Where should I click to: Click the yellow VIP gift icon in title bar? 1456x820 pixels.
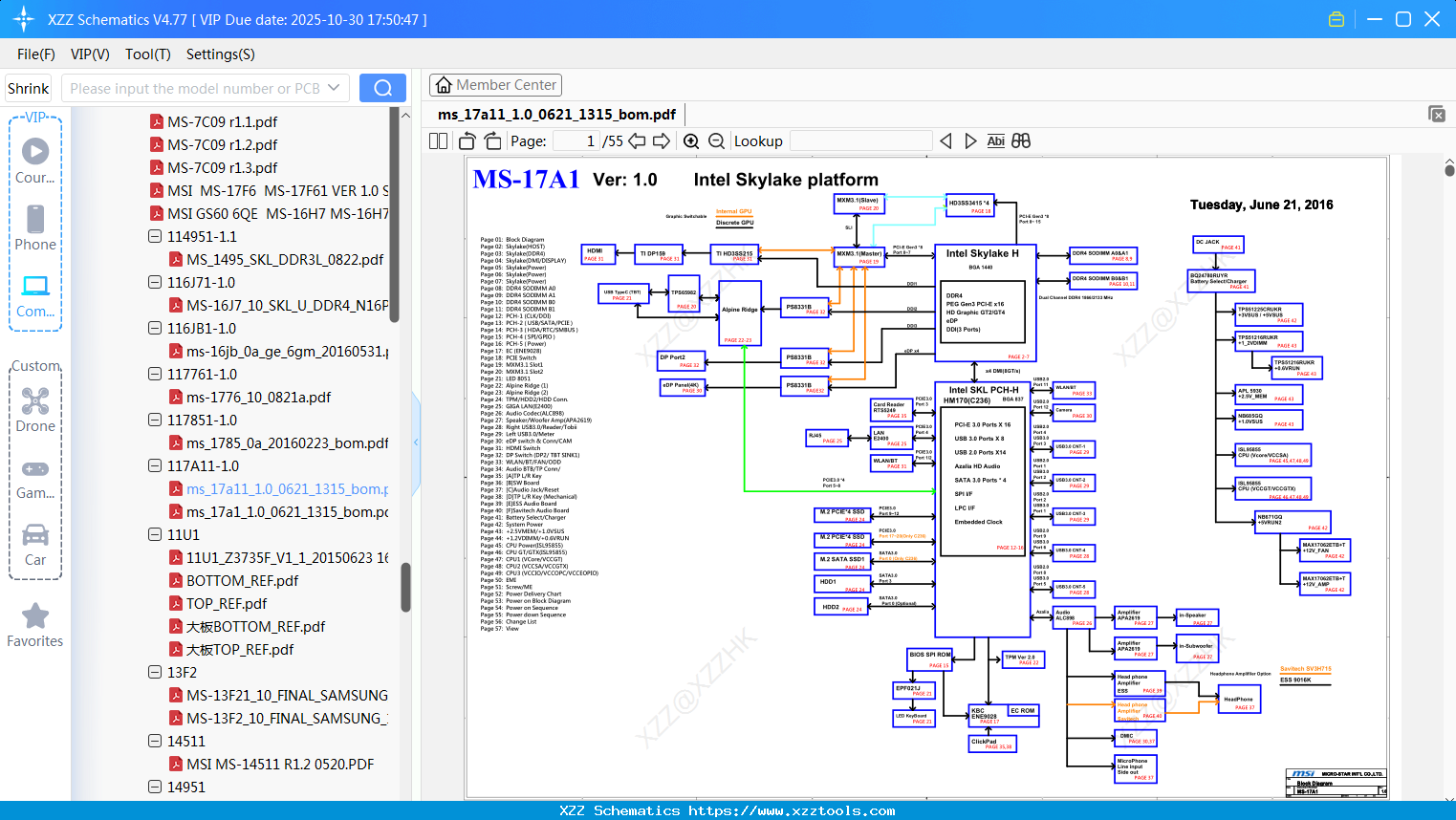[x=1336, y=19]
